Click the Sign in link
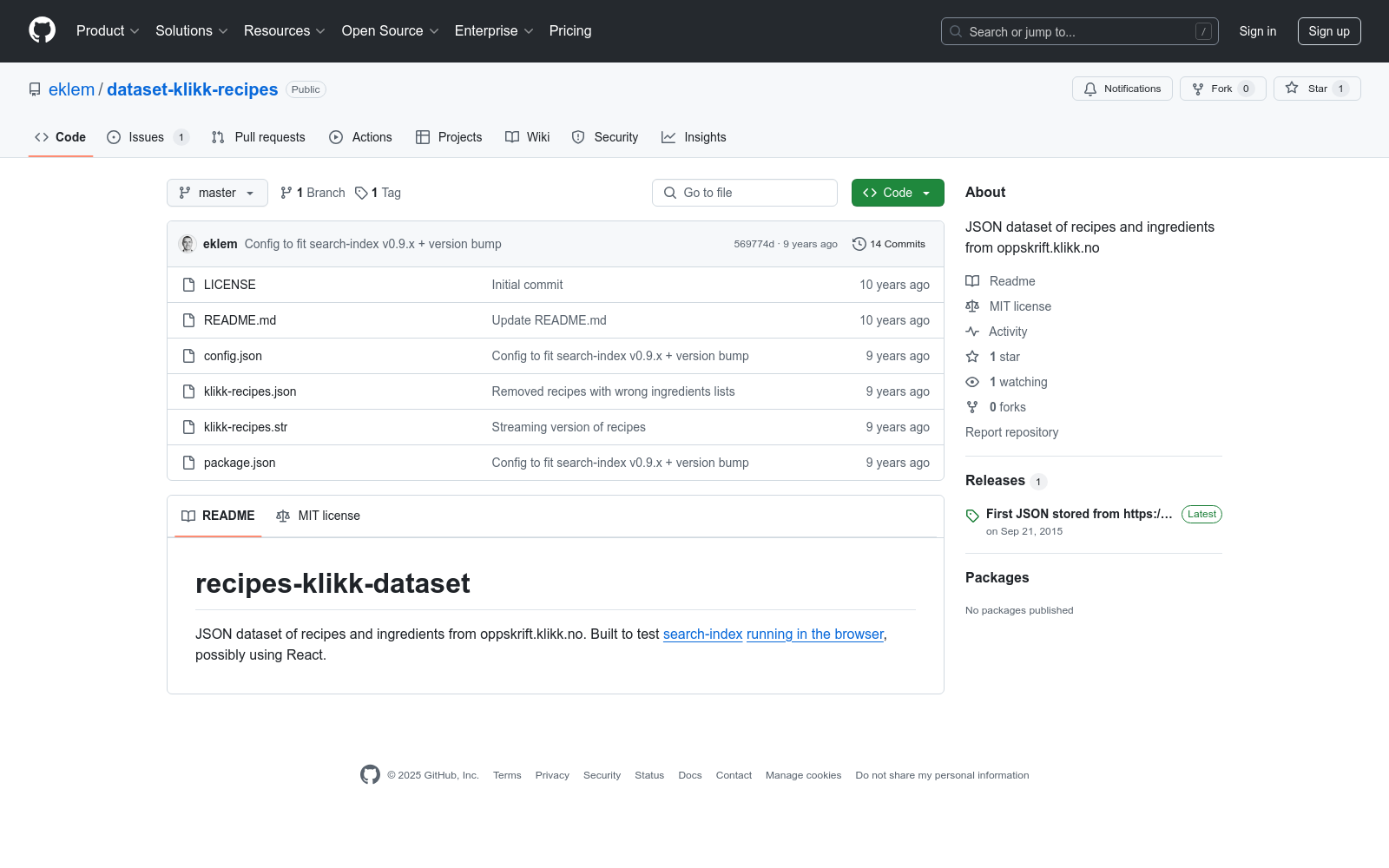 1258,31
